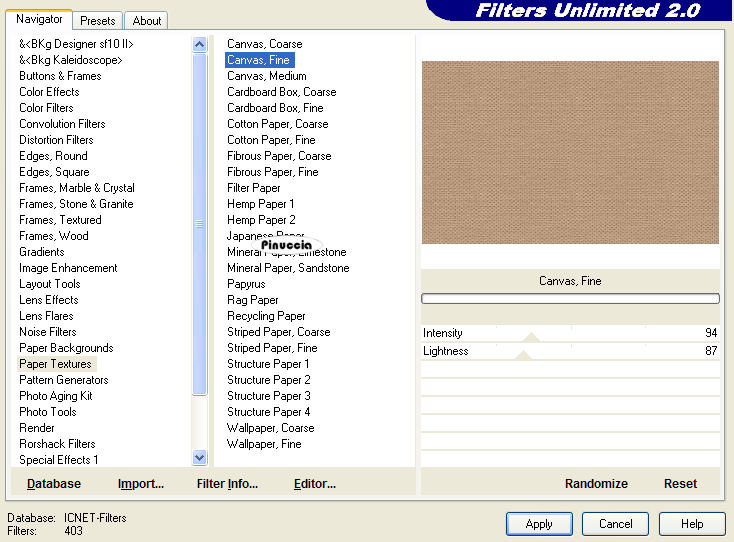Select Edges, Round category
Image resolution: width=734 pixels, height=542 pixels.
53,156
